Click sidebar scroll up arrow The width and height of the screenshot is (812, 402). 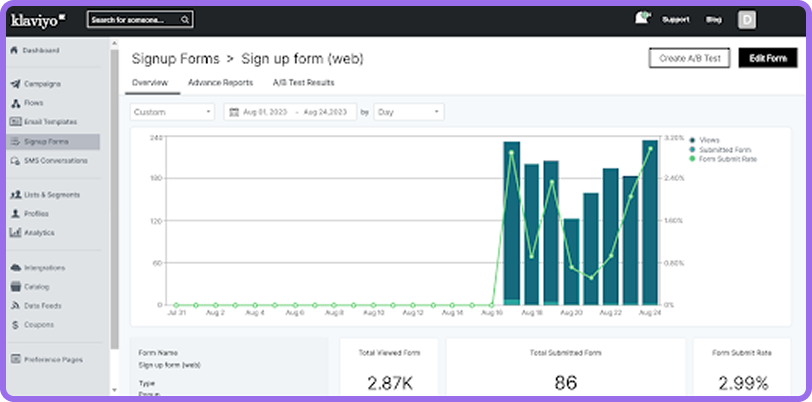point(114,44)
